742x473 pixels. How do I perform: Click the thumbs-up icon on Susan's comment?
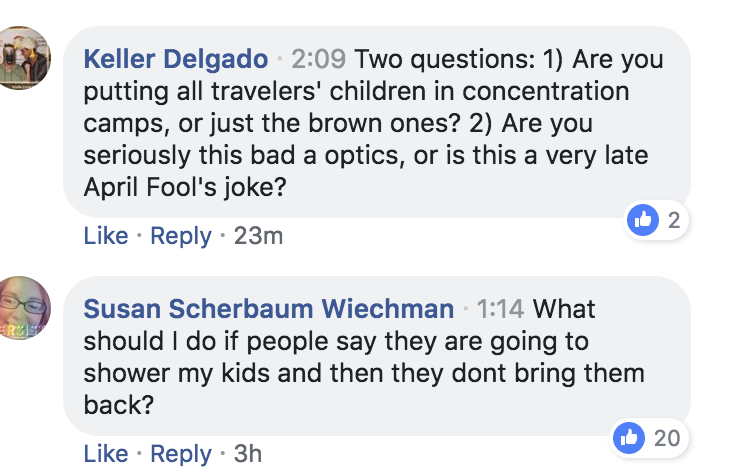(629, 437)
